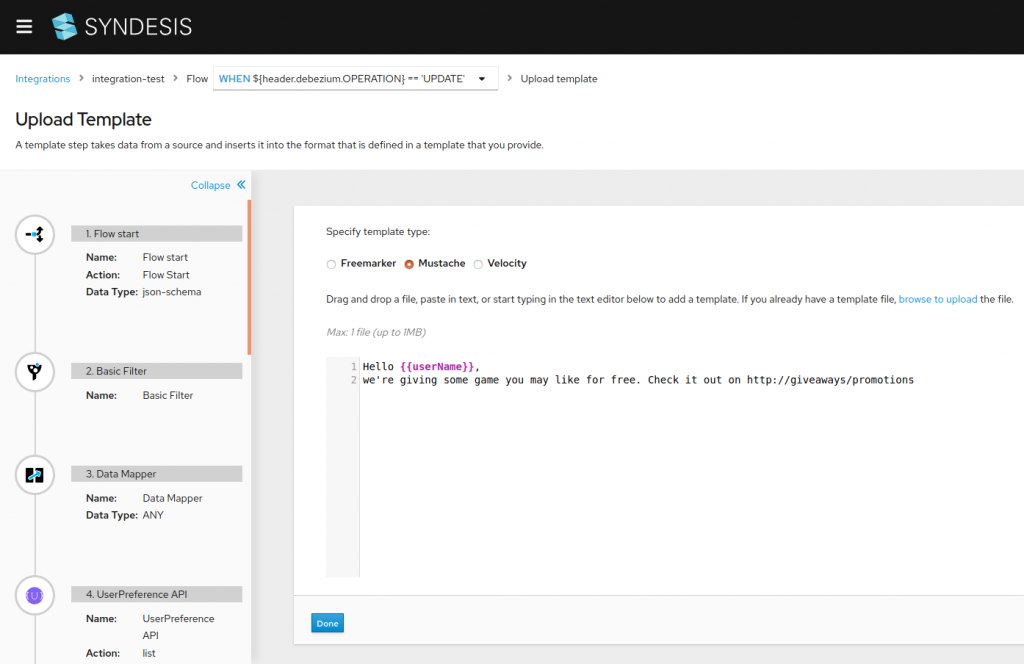Choose the Mustache template type
The width and height of the screenshot is (1024, 664).
coord(409,264)
